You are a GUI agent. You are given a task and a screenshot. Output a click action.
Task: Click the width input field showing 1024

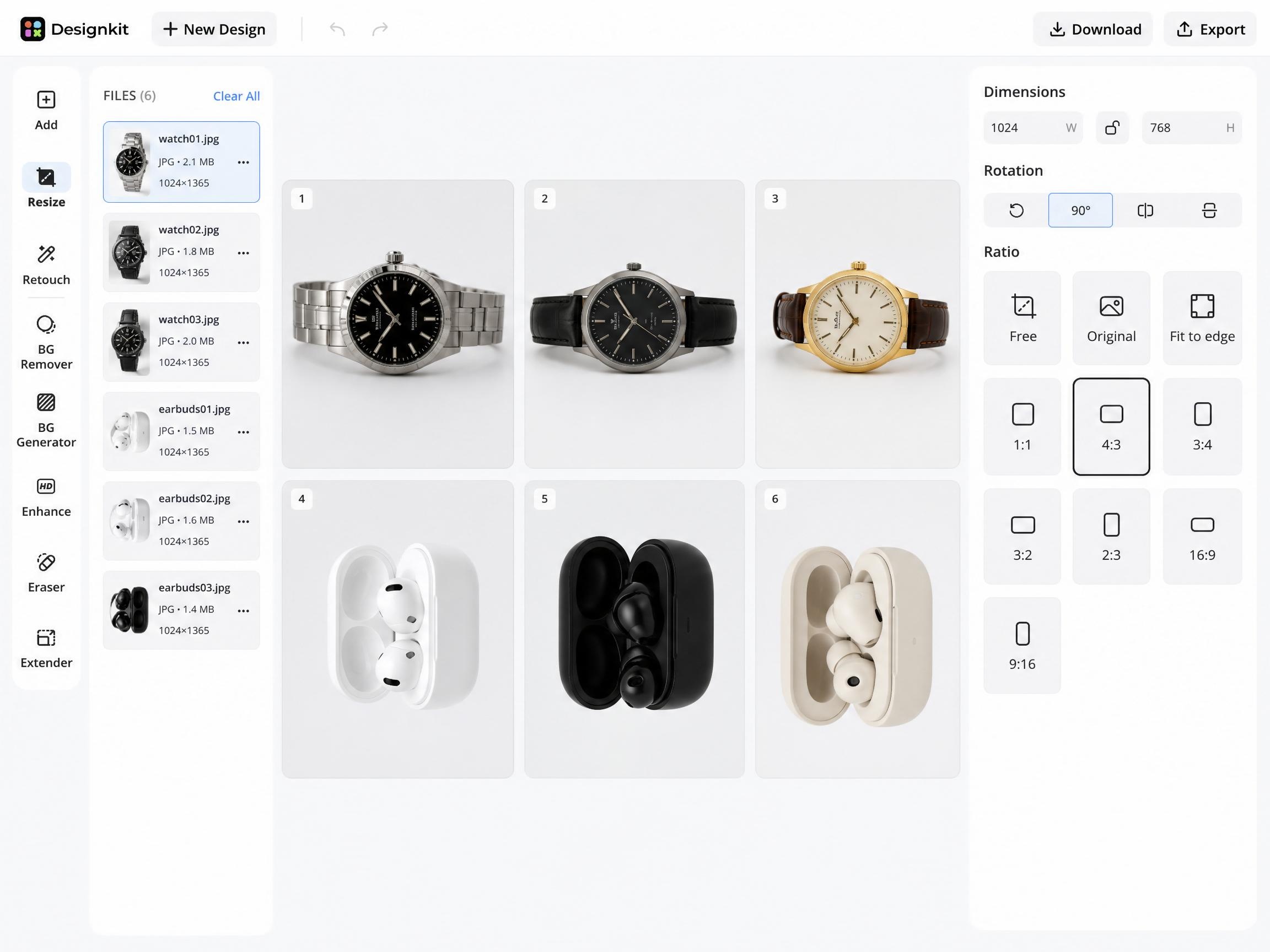click(1033, 128)
